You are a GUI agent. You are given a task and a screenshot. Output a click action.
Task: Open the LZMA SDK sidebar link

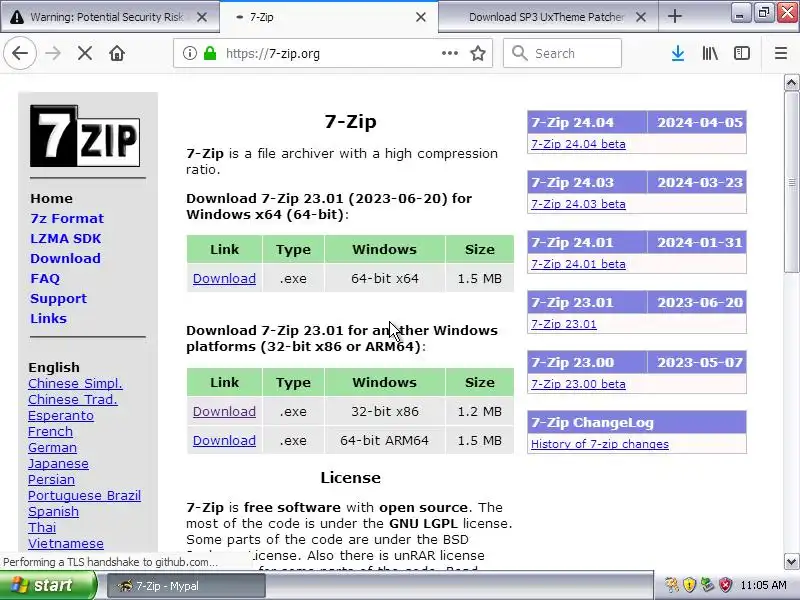(x=66, y=238)
